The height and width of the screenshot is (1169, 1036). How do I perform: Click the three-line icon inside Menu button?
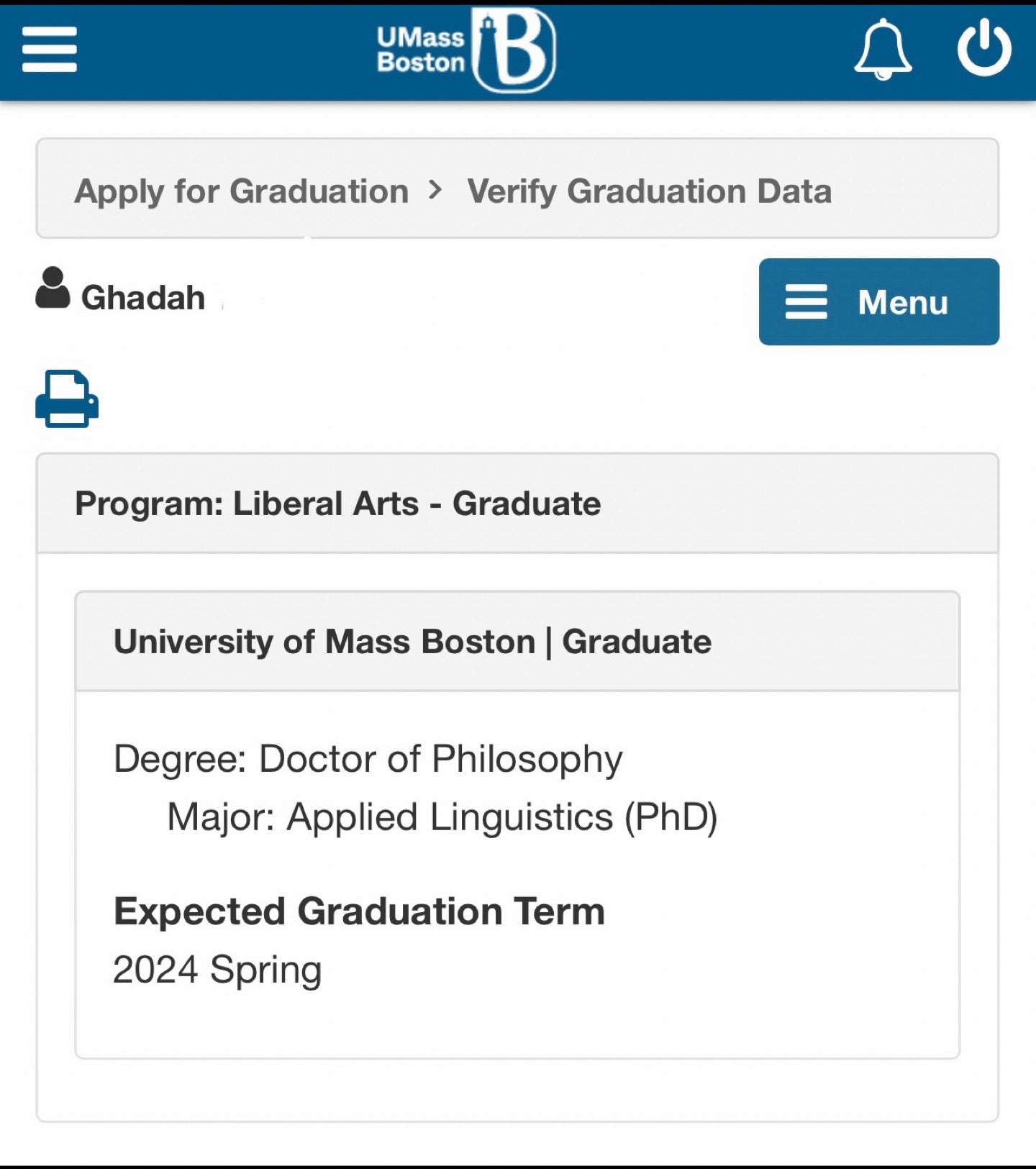pyautogui.click(x=806, y=301)
